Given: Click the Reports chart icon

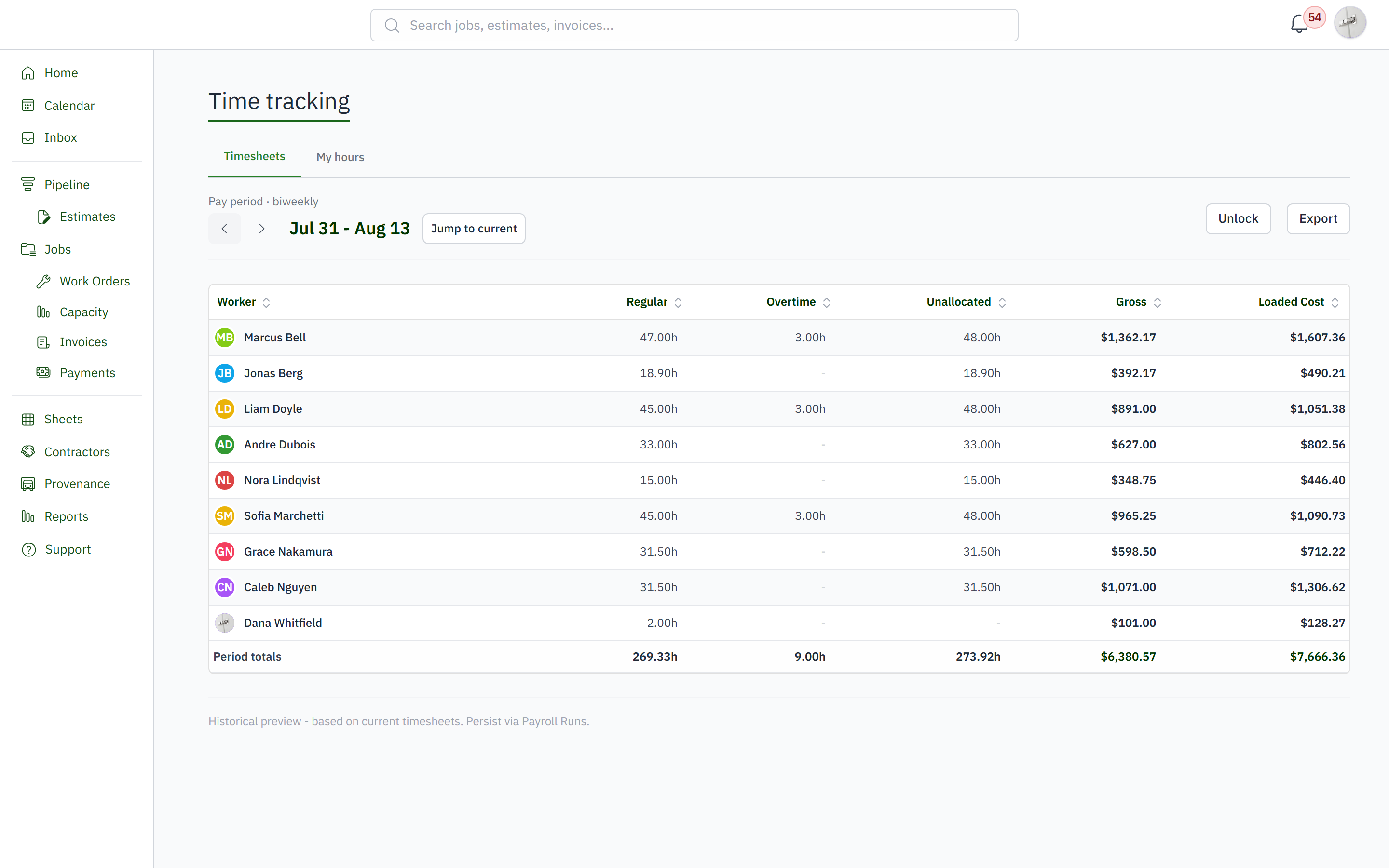Looking at the screenshot, I should click(28, 516).
